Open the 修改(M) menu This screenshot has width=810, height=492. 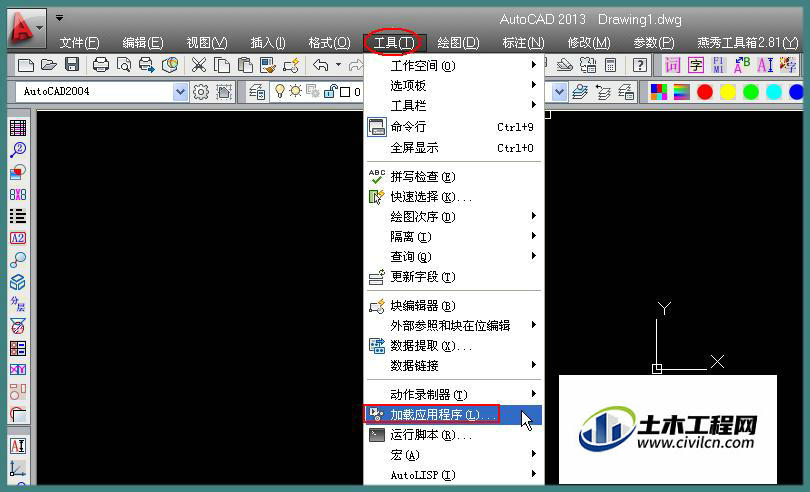tap(589, 42)
